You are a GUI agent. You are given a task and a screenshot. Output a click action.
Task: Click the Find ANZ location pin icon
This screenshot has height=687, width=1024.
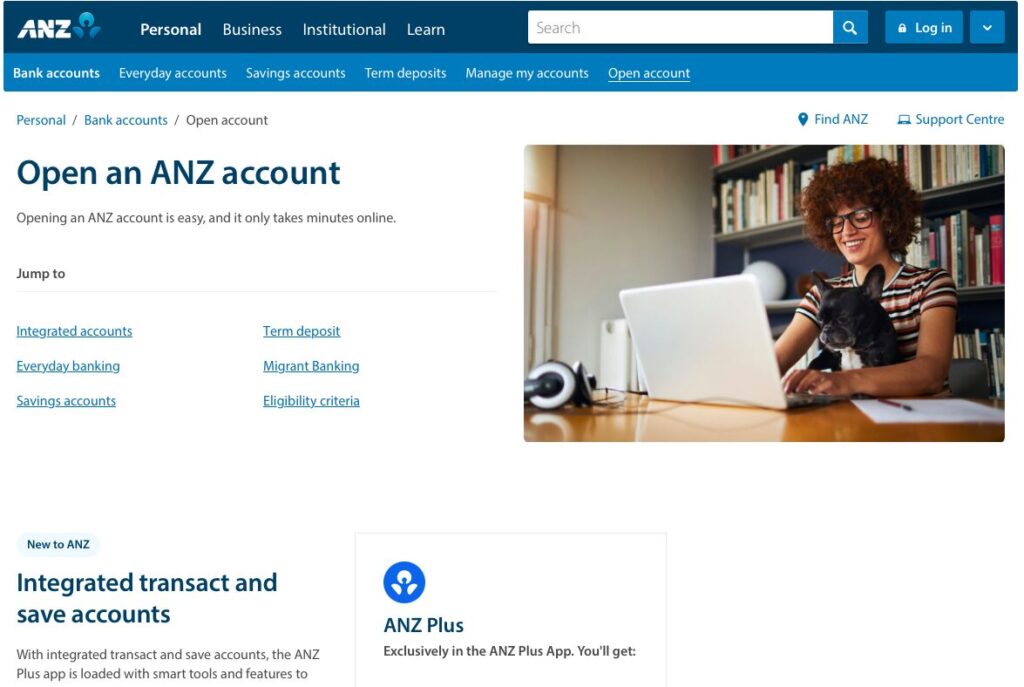(803, 120)
